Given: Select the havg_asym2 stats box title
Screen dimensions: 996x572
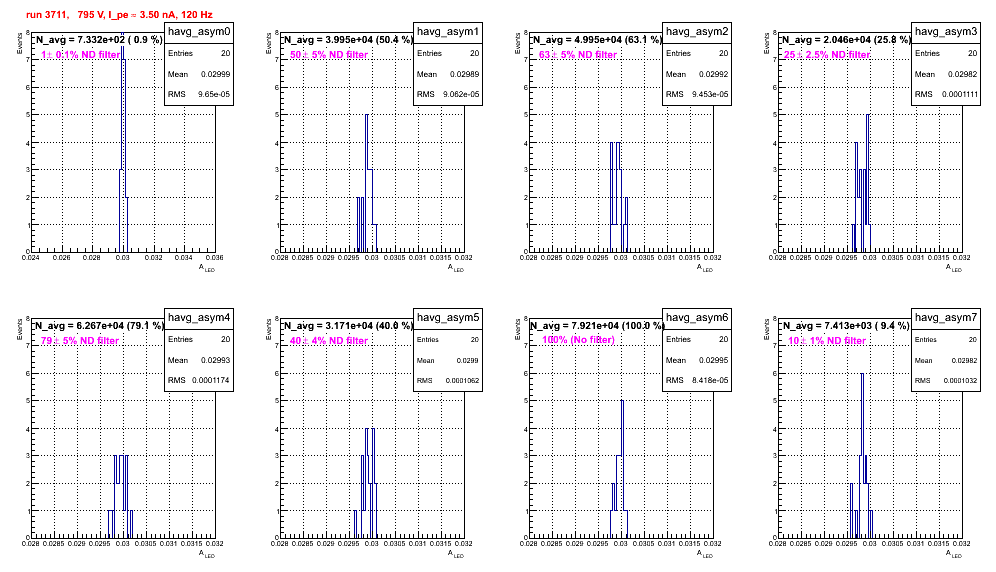Looking at the screenshot, I should [697, 32].
